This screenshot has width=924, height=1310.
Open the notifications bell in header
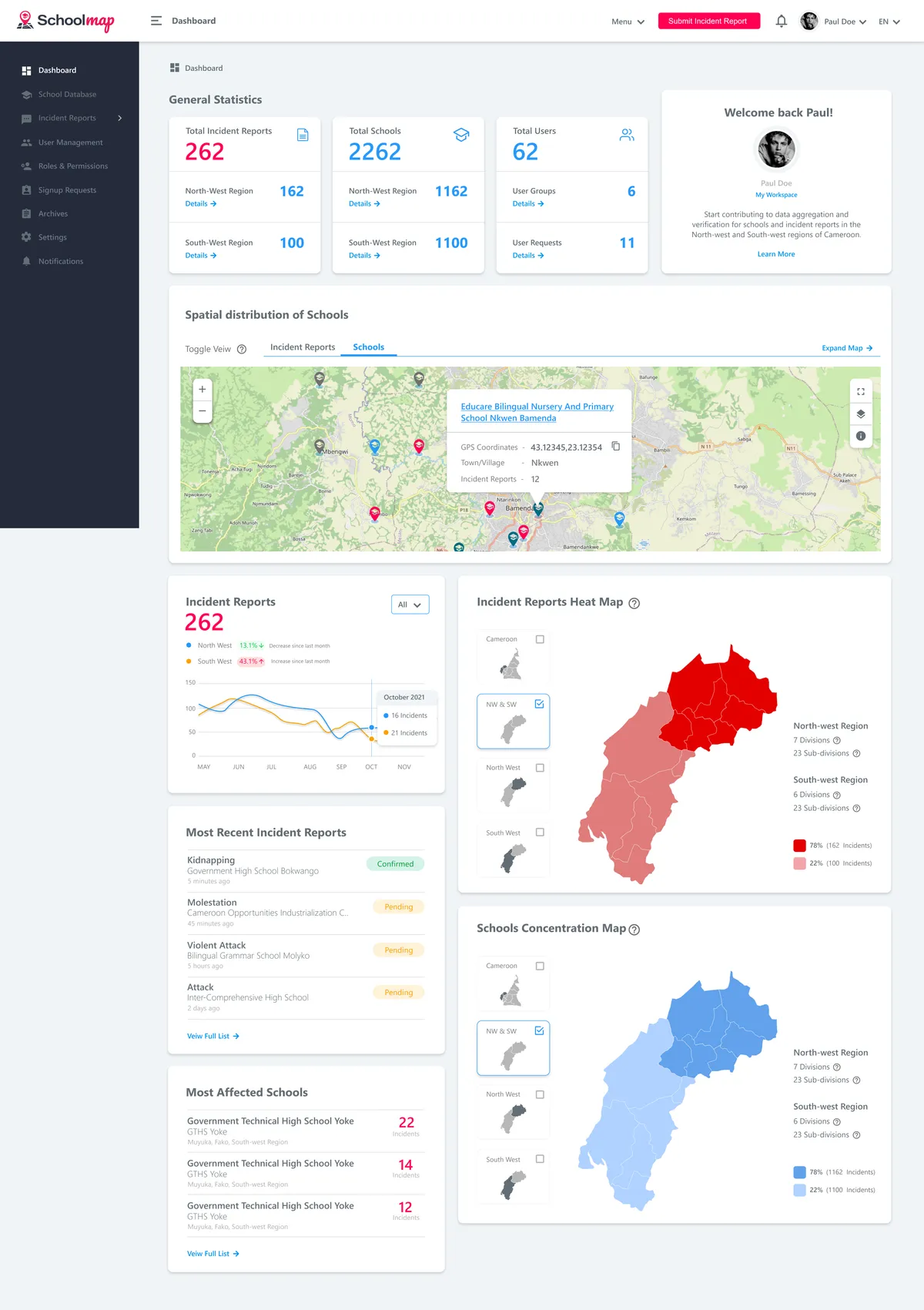[x=781, y=21]
